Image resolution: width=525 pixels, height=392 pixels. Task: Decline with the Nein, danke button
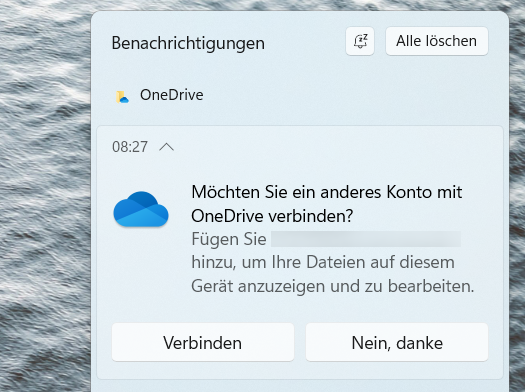click(x=397, y=342)
